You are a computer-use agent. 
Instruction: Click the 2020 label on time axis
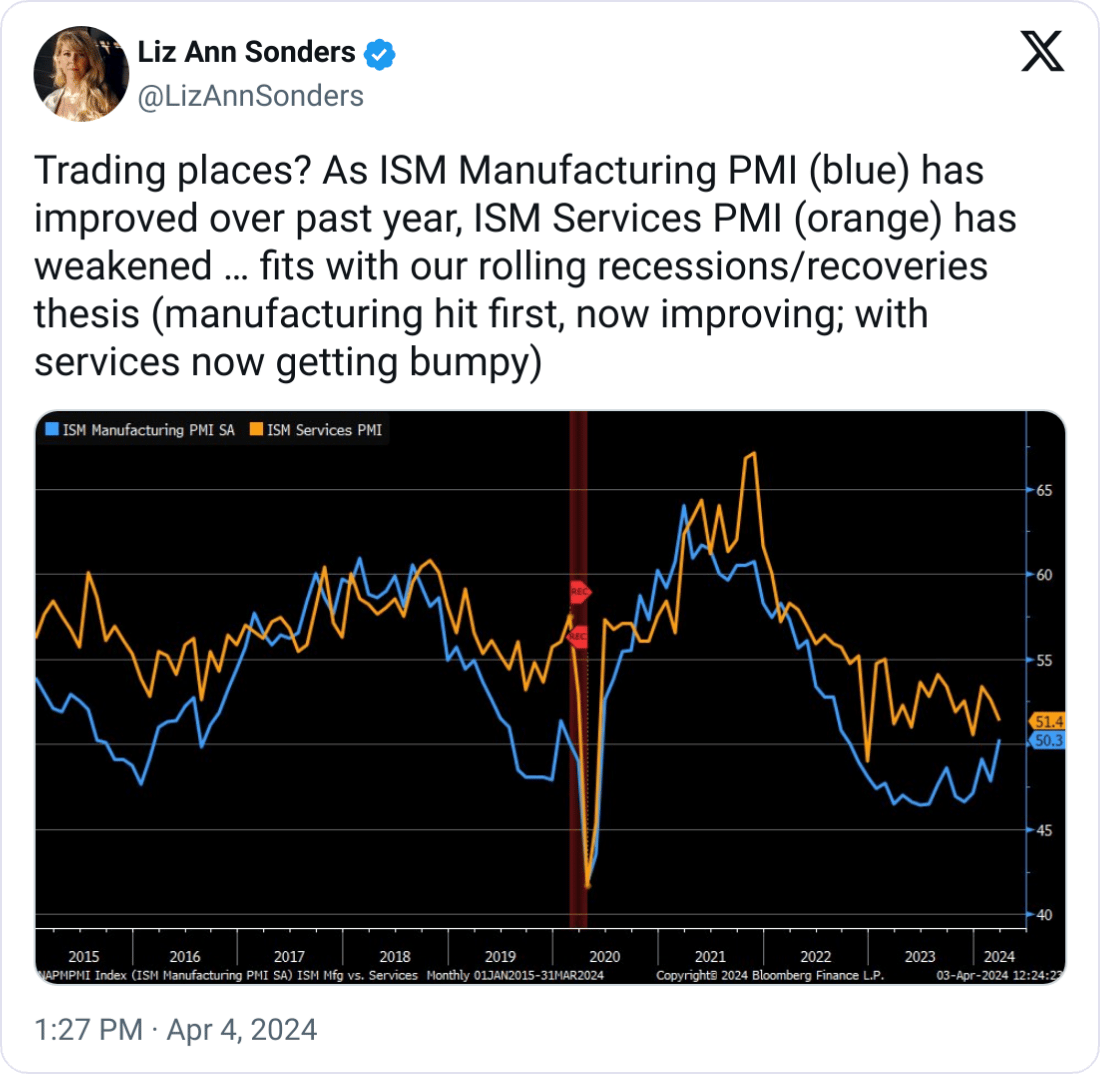605,956
